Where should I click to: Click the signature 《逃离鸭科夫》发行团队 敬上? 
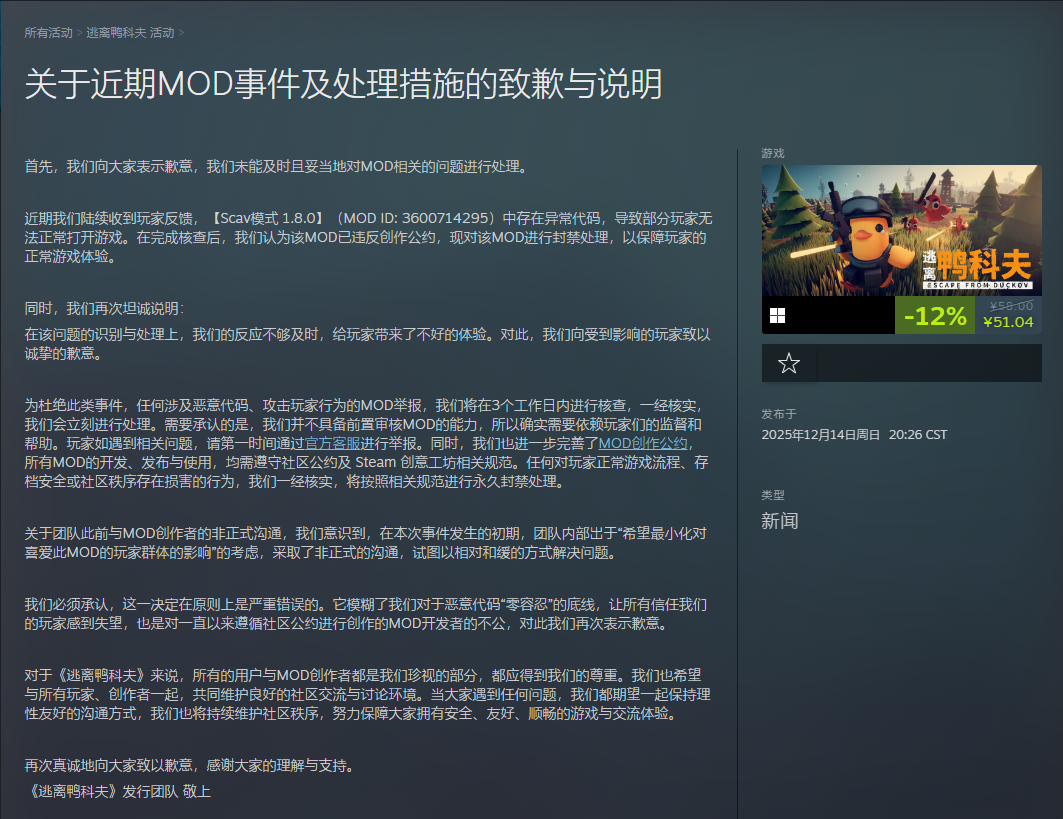pyautogui.click(x=118, y=791)
